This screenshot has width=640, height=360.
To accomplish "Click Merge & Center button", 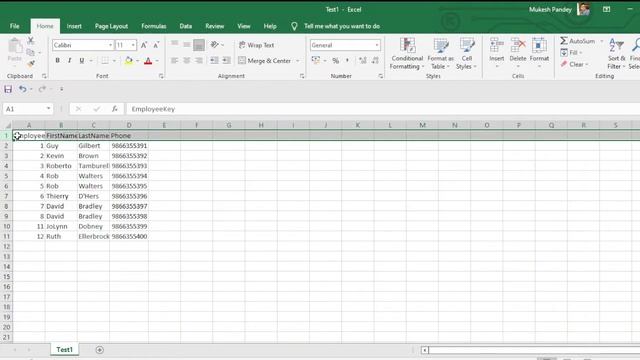I will [265, 61].
